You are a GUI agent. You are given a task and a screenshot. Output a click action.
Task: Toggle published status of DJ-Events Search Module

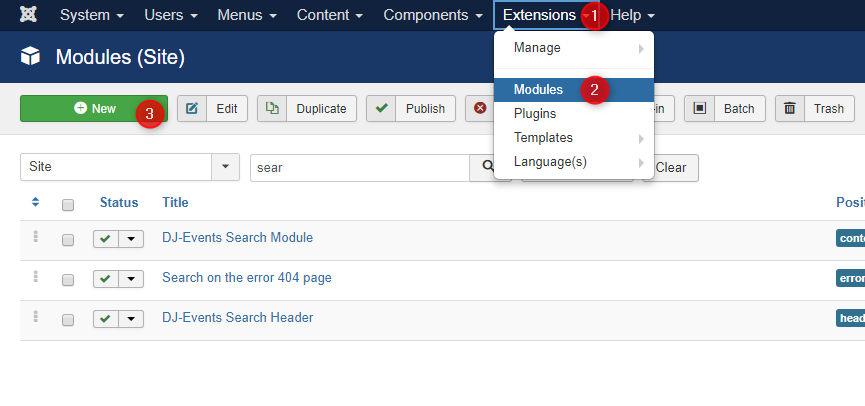coord(106,239)
